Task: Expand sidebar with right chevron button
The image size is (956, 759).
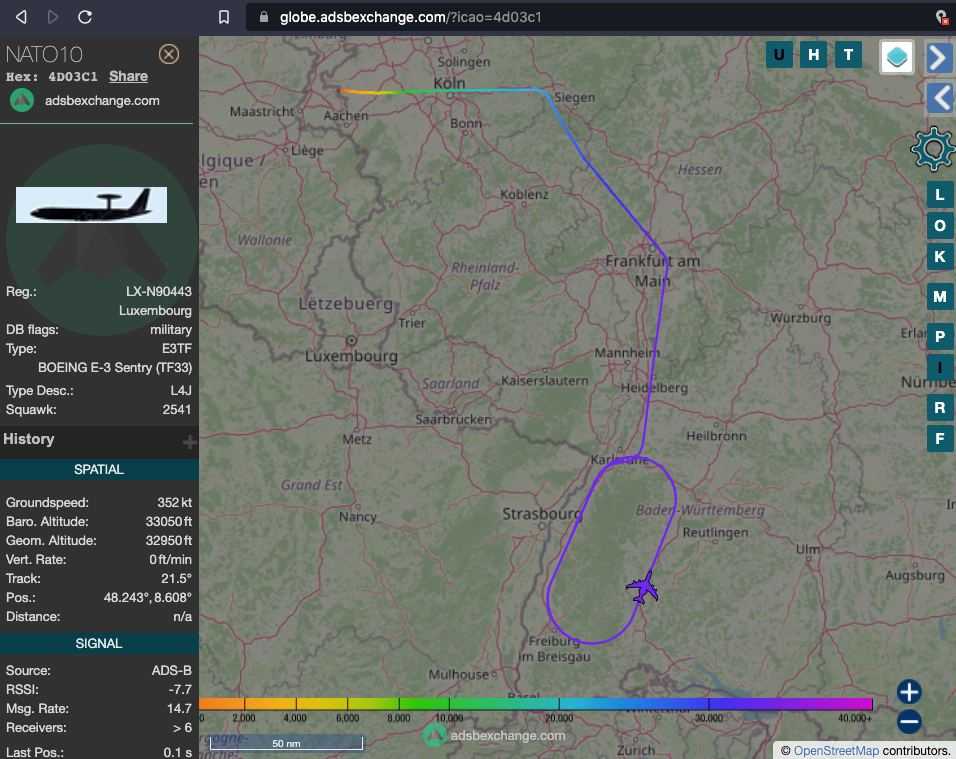Action: coord(938,58)
